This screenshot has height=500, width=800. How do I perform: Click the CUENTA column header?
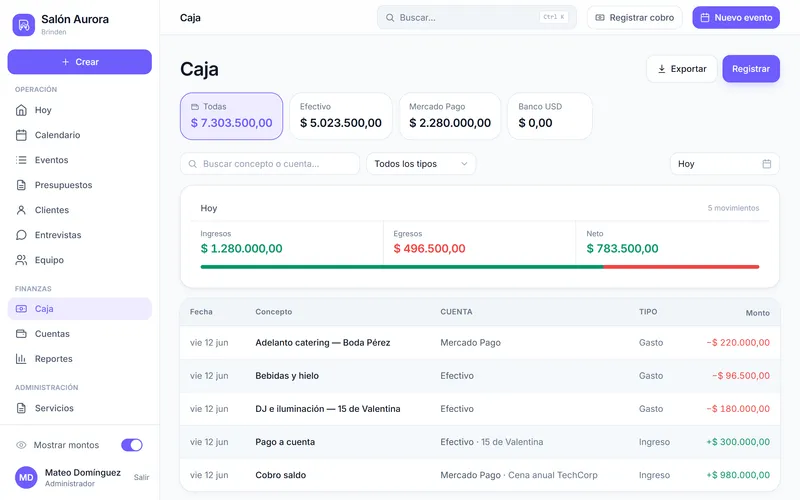pyautogui.click(x=456, y=312)
